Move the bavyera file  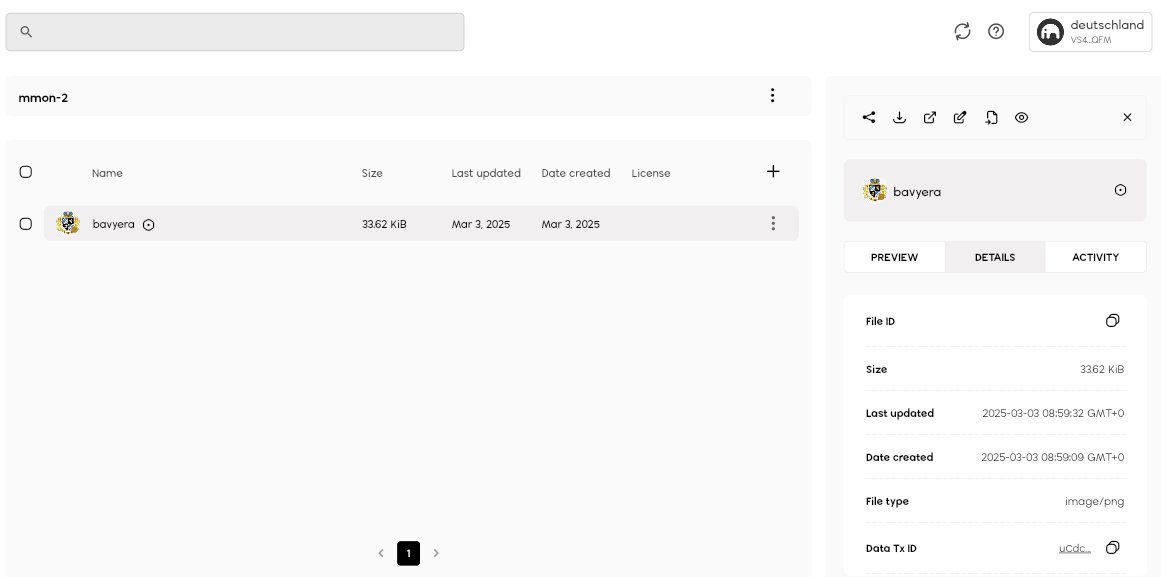(990, 117)
